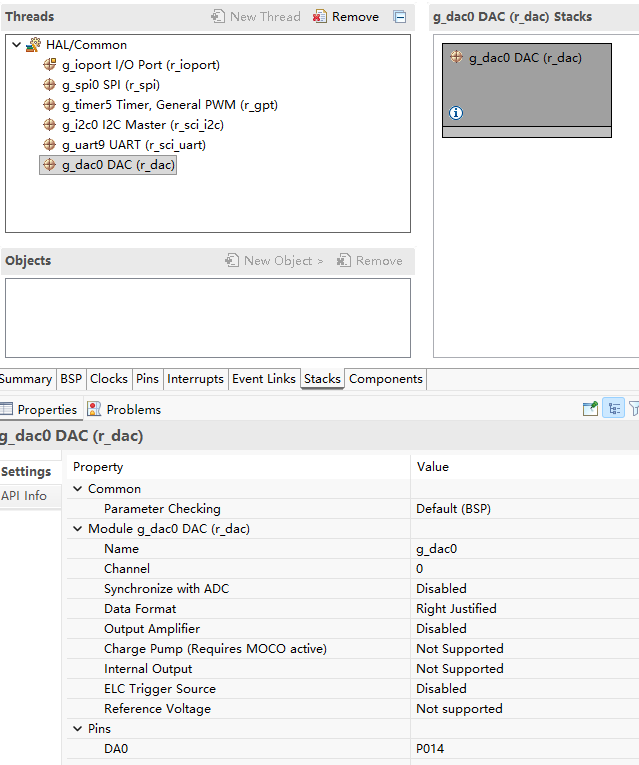Click the g_i2c0 module icon

tap(49, 124)
